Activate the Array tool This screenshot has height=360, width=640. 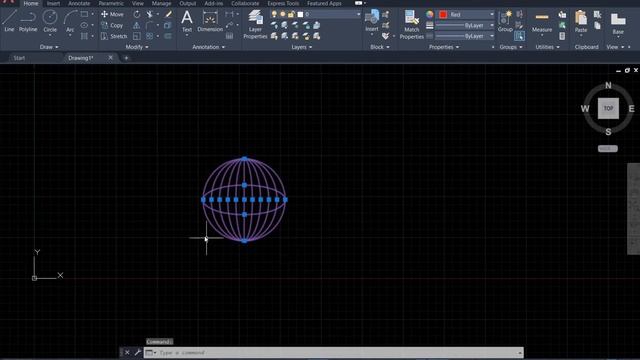[x=150, y=36]
